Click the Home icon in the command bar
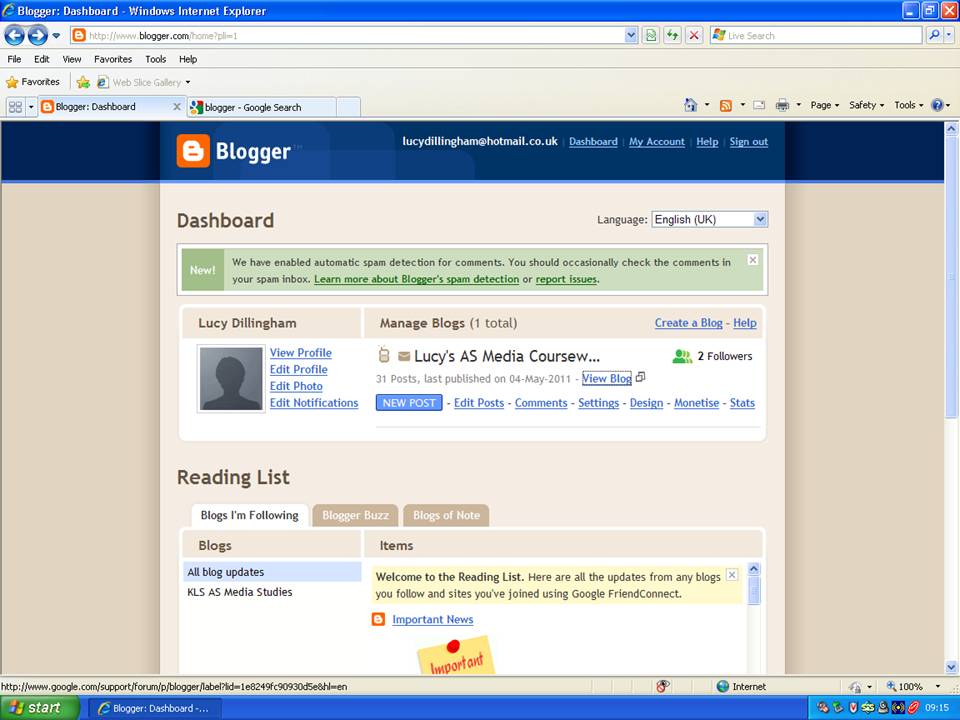Screen dimensions: 960x720 [x=691, y=105]
